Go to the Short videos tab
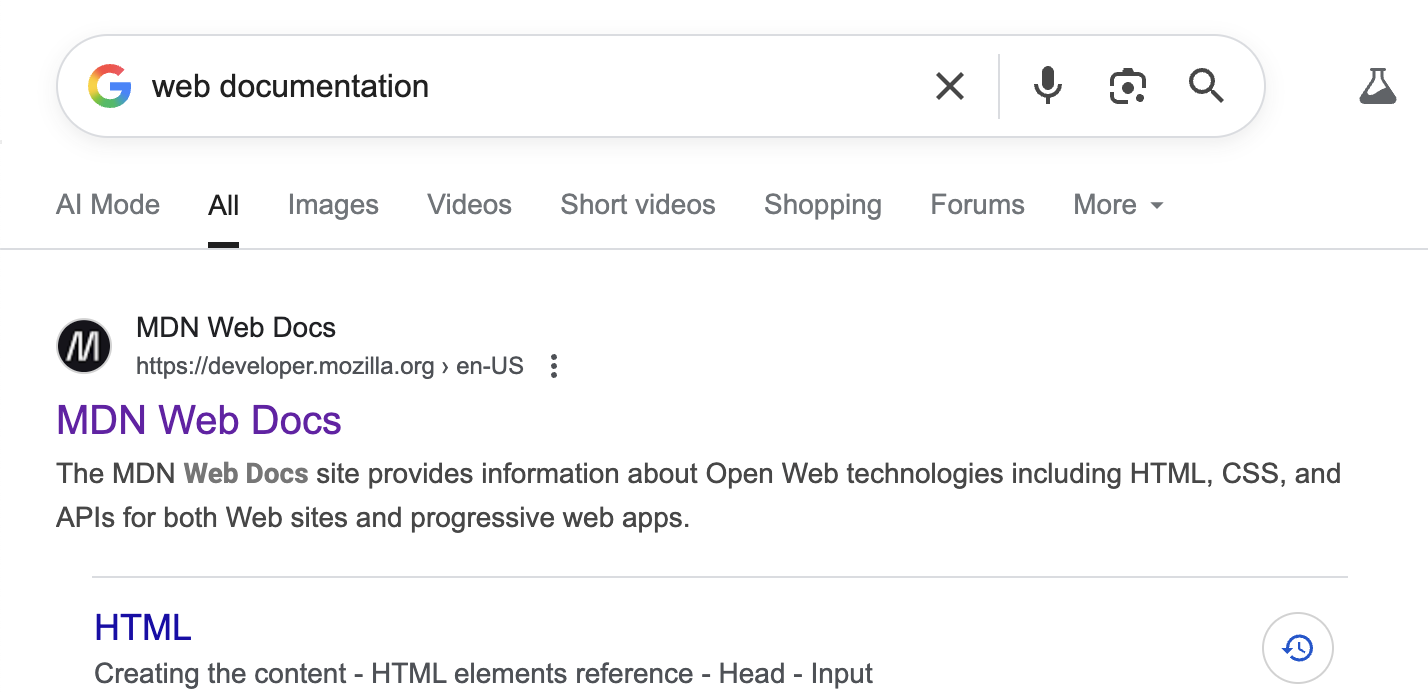The image size is (1428, 692). pyautogui.click(x=638, y=205)
